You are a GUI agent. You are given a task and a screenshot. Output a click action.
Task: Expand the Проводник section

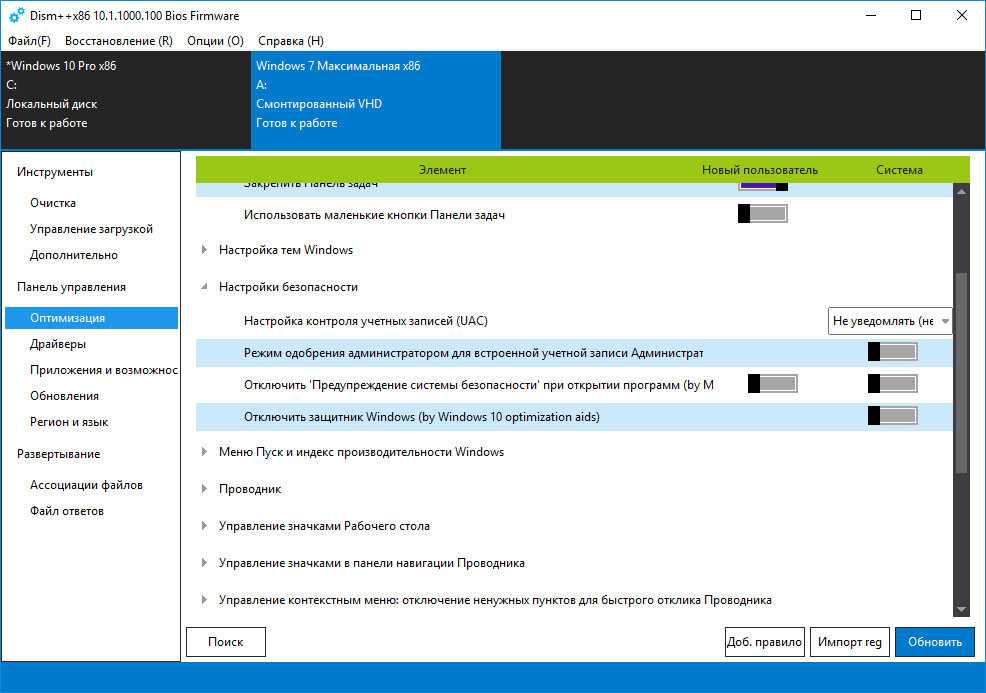[x=205, y=489]
